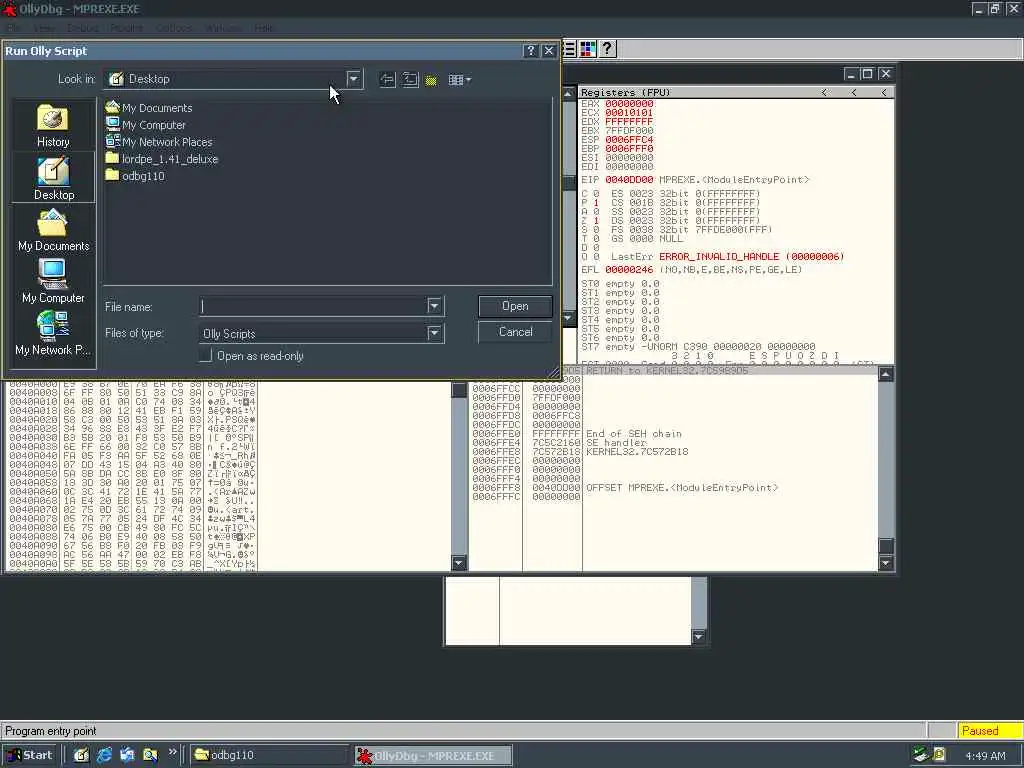Expand the Files of type dropdown
Viewport: 1024px width, 768px height.
434,333
